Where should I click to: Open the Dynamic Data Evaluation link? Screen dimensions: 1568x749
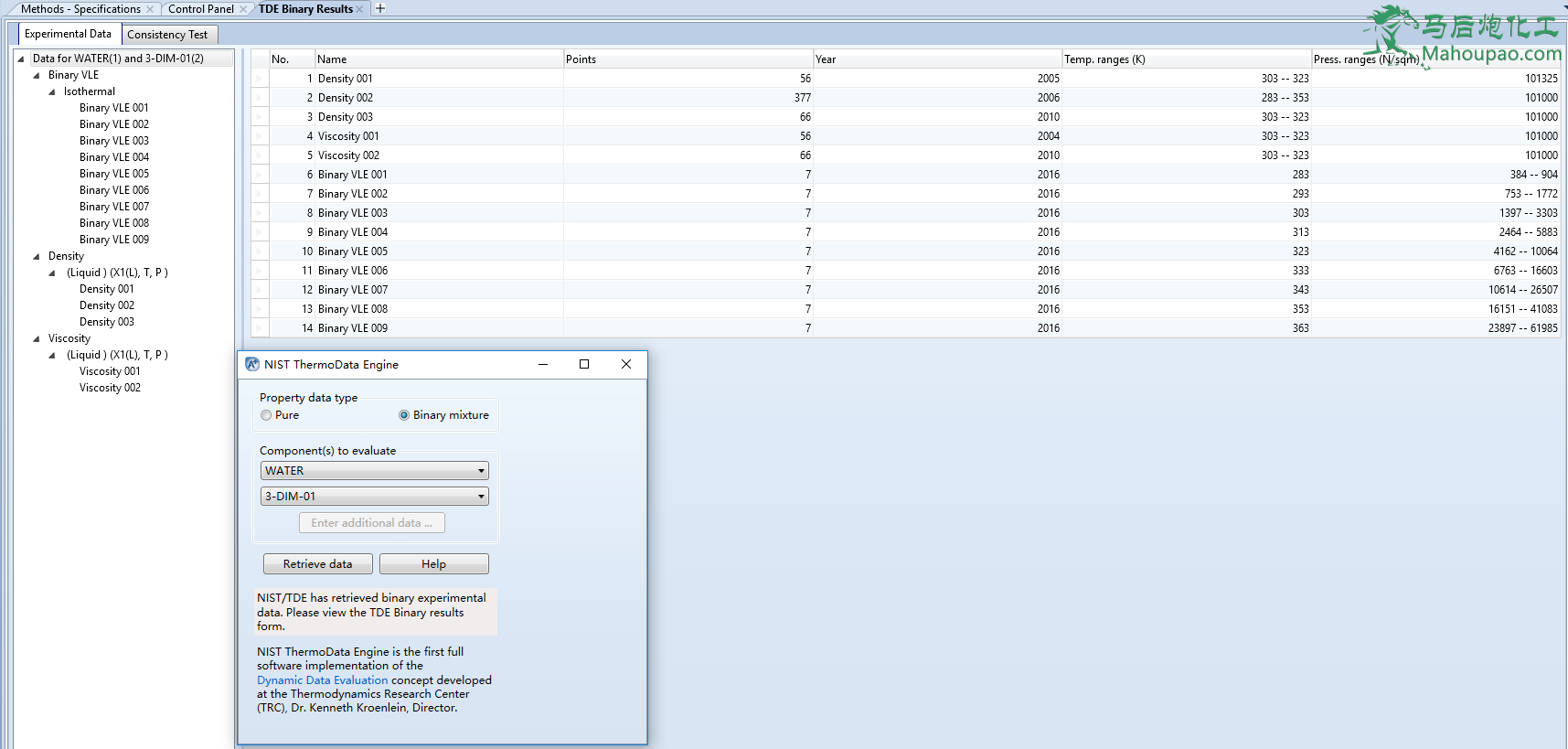click(x=323, y=680)
